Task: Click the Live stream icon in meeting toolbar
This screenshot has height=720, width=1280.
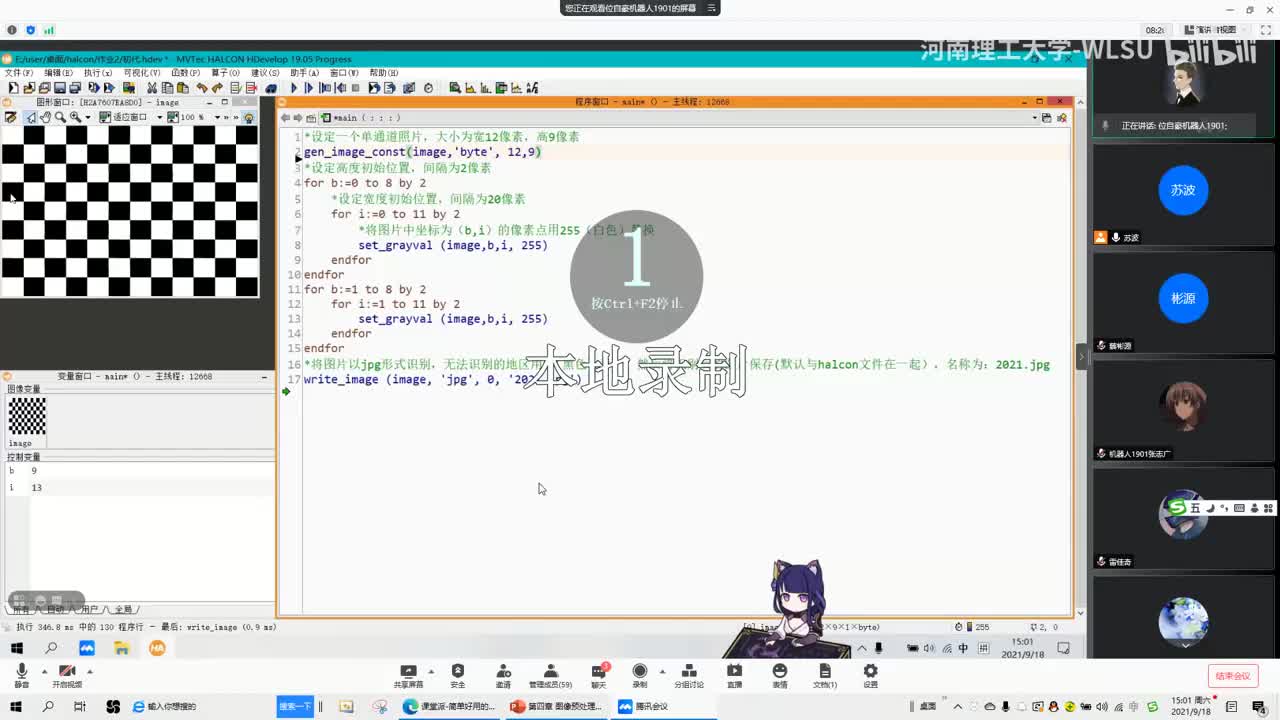Action: click(x=734, y=675)
